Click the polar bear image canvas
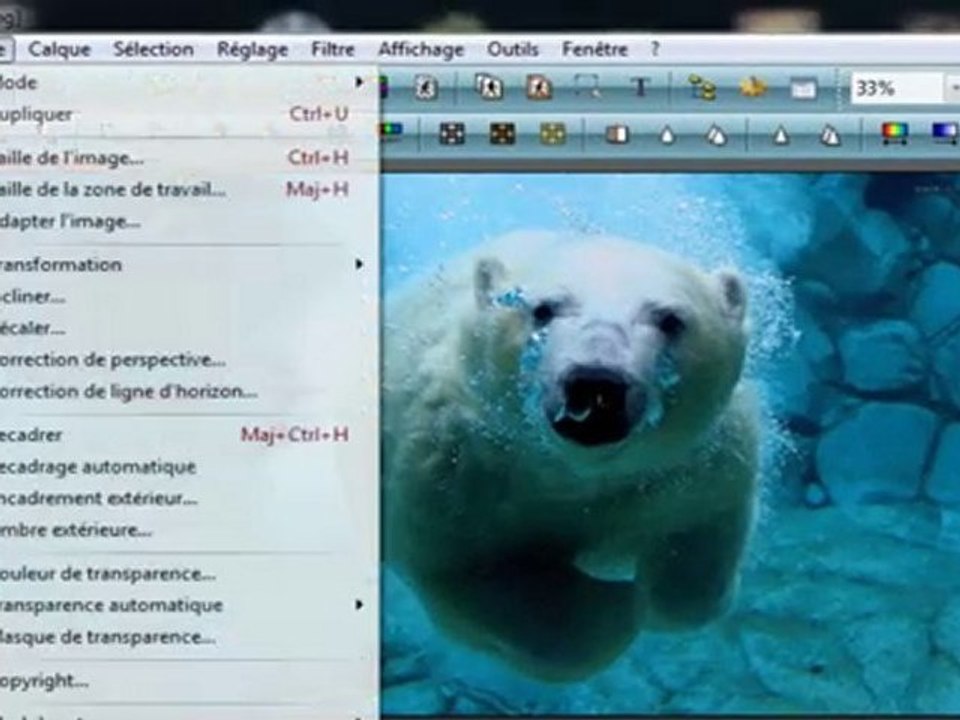Screen dimensions: 960x720 pyautogui.click(x=670, y=444)
